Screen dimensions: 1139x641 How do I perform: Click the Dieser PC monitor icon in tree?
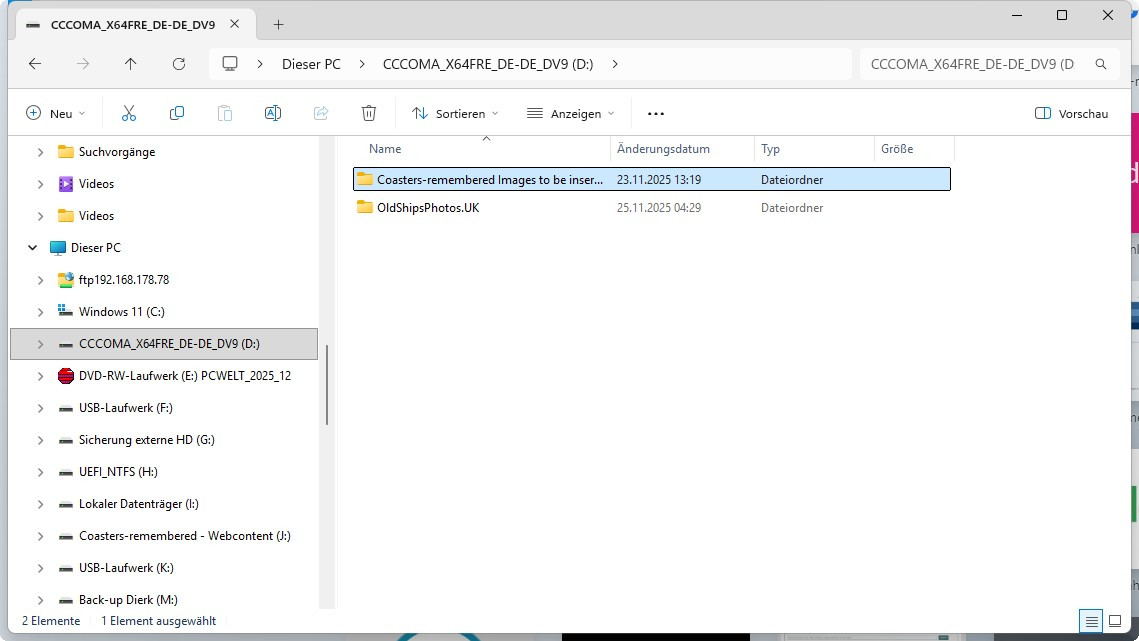(57, 248)
